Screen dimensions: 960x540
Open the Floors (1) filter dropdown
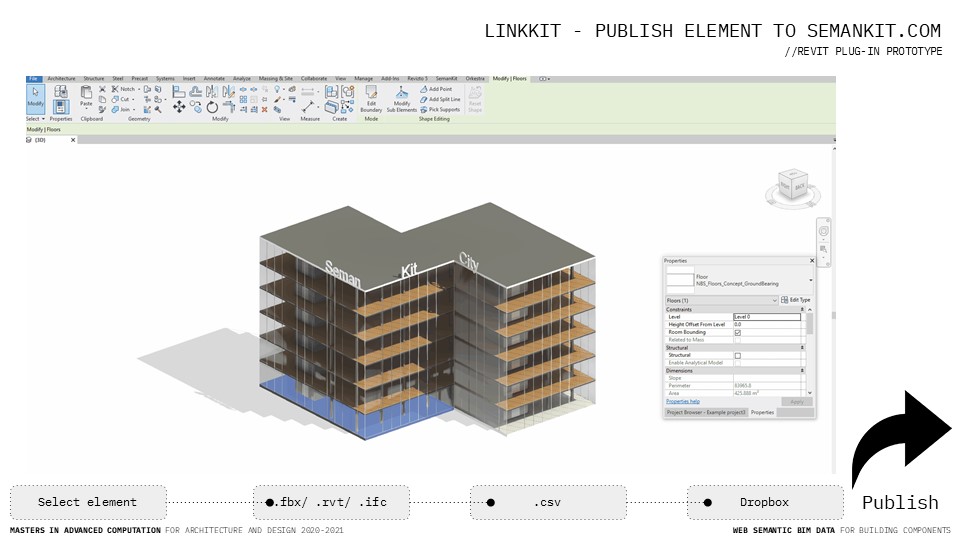coord(721,300)
